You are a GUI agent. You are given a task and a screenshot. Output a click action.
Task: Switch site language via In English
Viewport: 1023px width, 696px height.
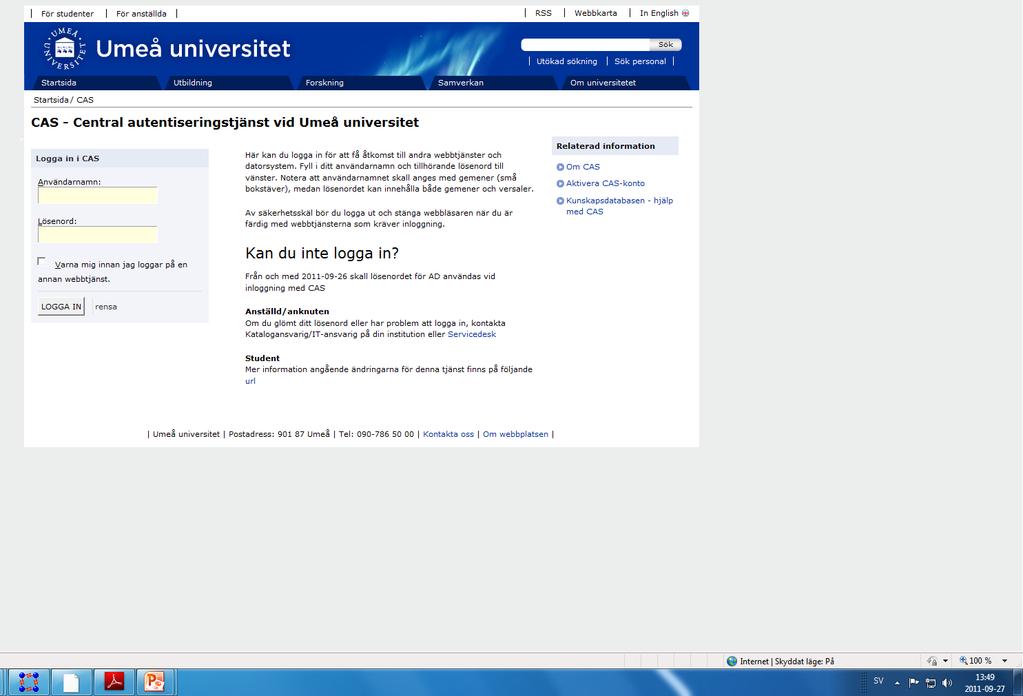[x=659, y=13]
